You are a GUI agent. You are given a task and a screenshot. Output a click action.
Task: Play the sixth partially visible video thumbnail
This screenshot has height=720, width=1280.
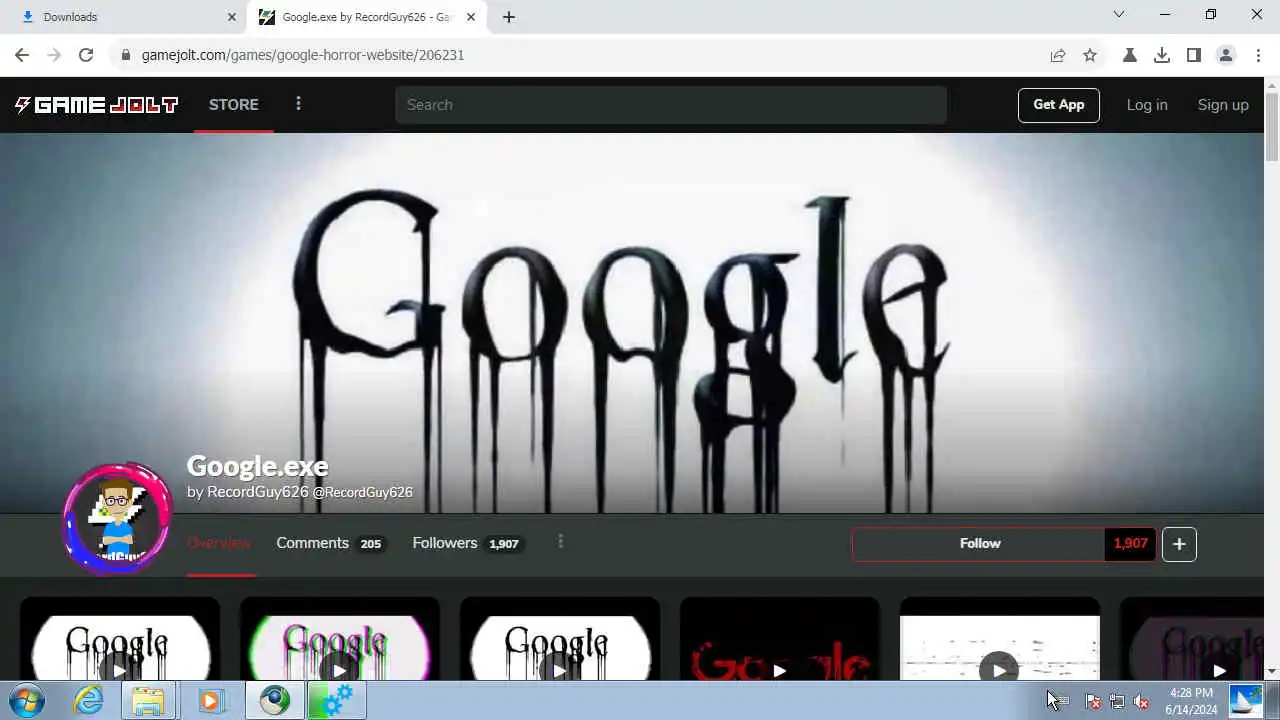click(1192, 640)
